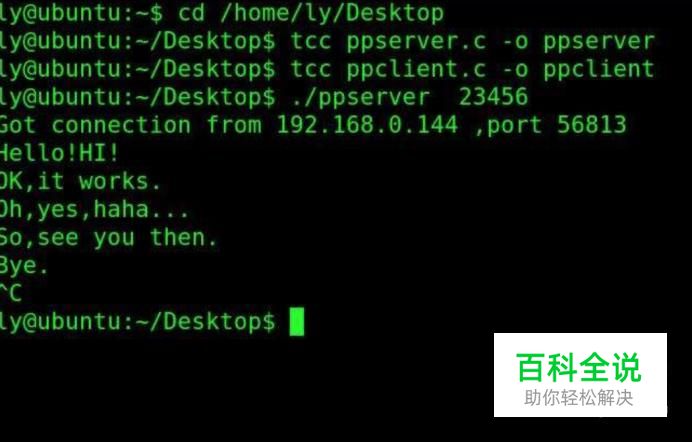692x442 pixels.
Task: Click the port number 23456
Action: [x=493, y=97]
